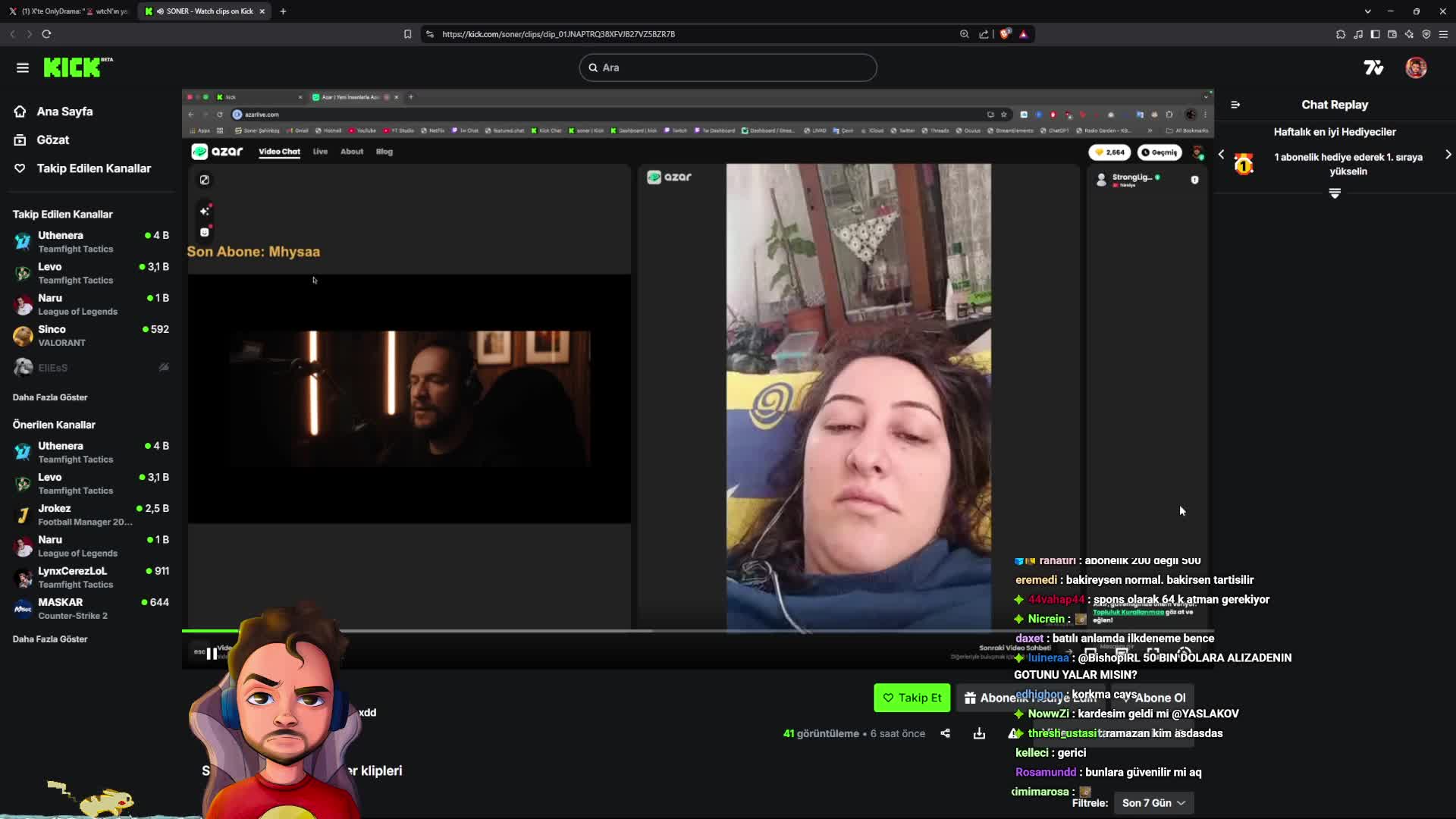Image resolution: width=1456 pixels, height=819 pixels.
Task: Pause the clip playback
Action: click(x=212, y=654)
